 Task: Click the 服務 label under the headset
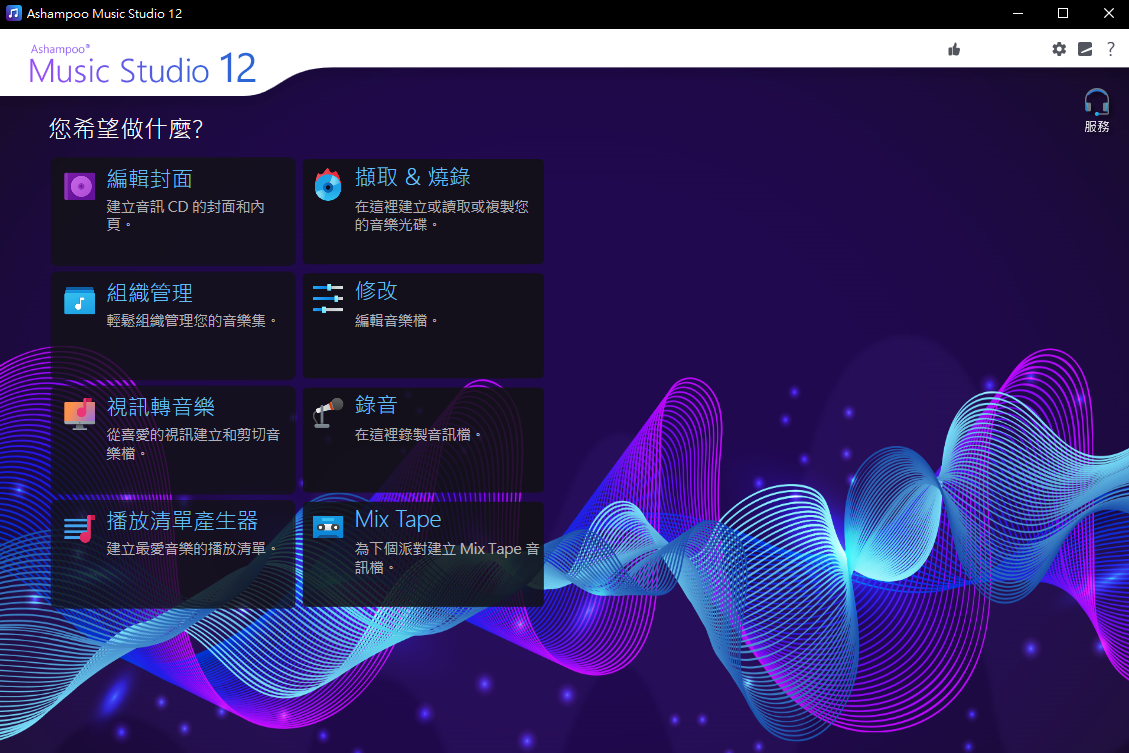tap(1097, 127)
